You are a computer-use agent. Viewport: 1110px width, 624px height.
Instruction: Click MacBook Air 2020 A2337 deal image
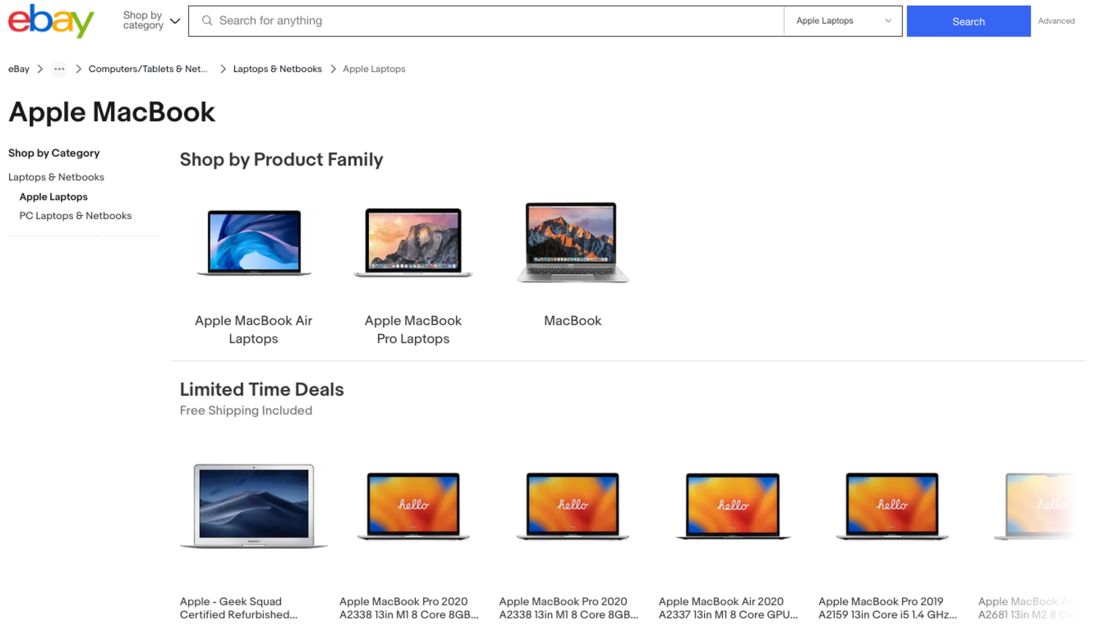coord(733,506)
